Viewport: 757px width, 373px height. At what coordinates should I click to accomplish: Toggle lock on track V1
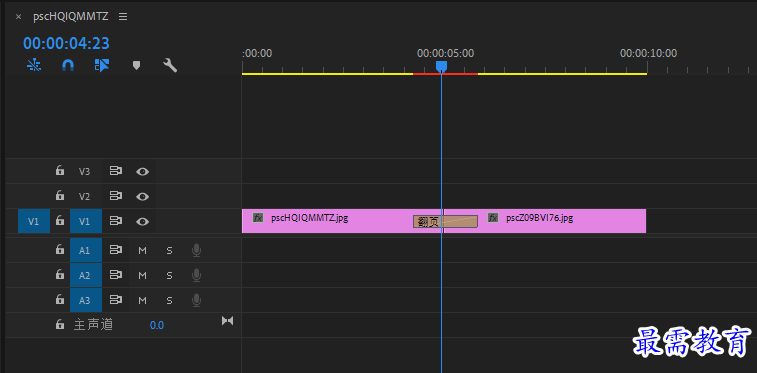pyautogui.click(x=59, y=221)
